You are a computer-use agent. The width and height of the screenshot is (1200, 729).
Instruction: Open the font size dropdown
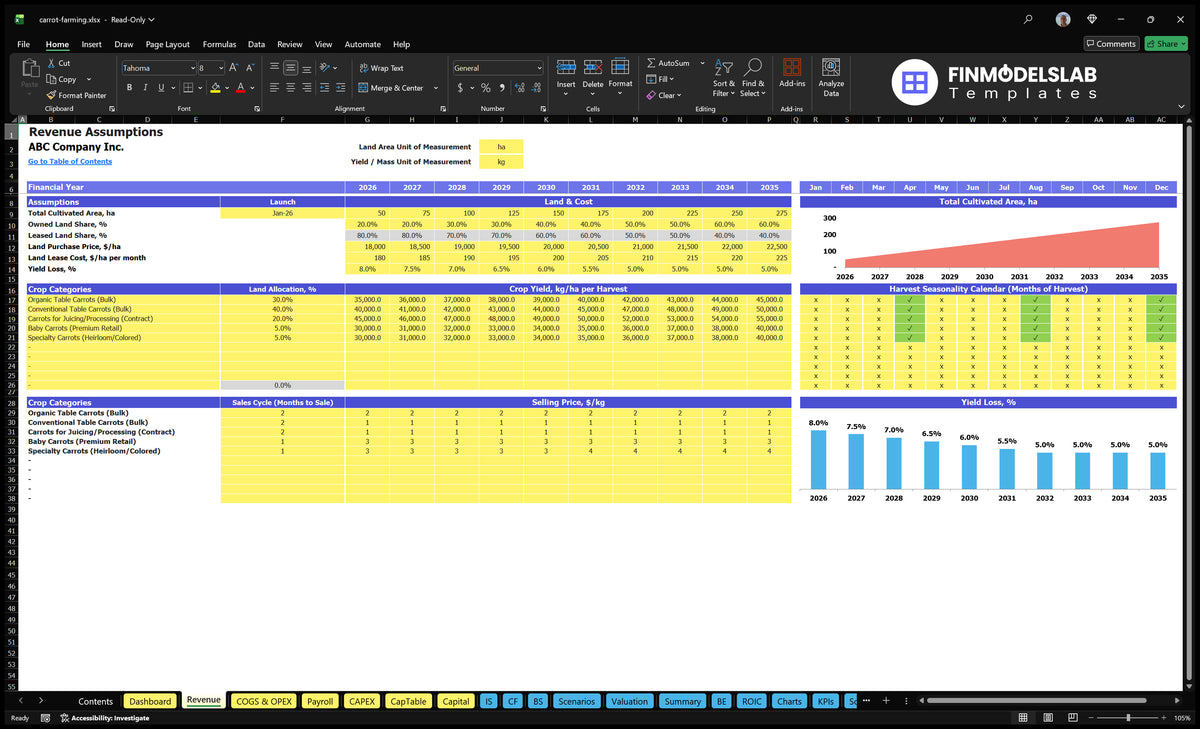coord(220,68)
